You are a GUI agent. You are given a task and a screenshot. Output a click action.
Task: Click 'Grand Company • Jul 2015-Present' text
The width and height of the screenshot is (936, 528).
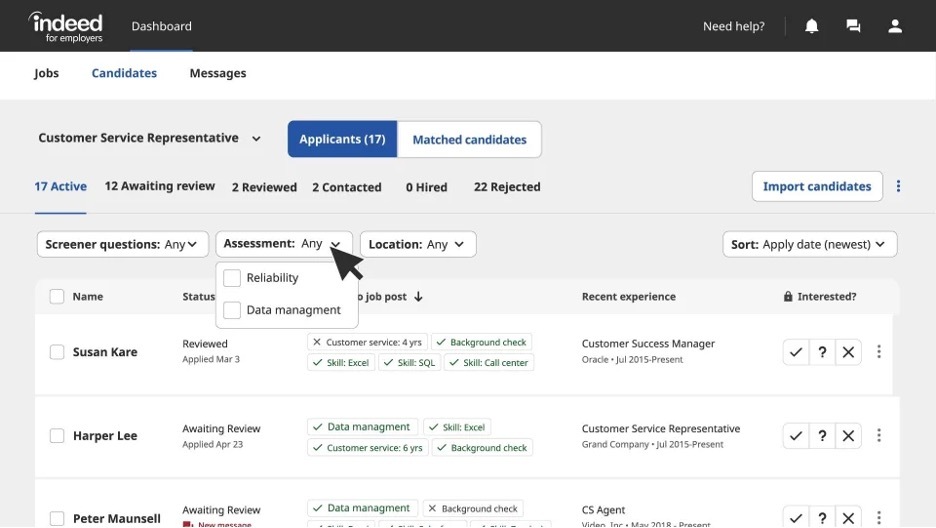pos(652,444)
